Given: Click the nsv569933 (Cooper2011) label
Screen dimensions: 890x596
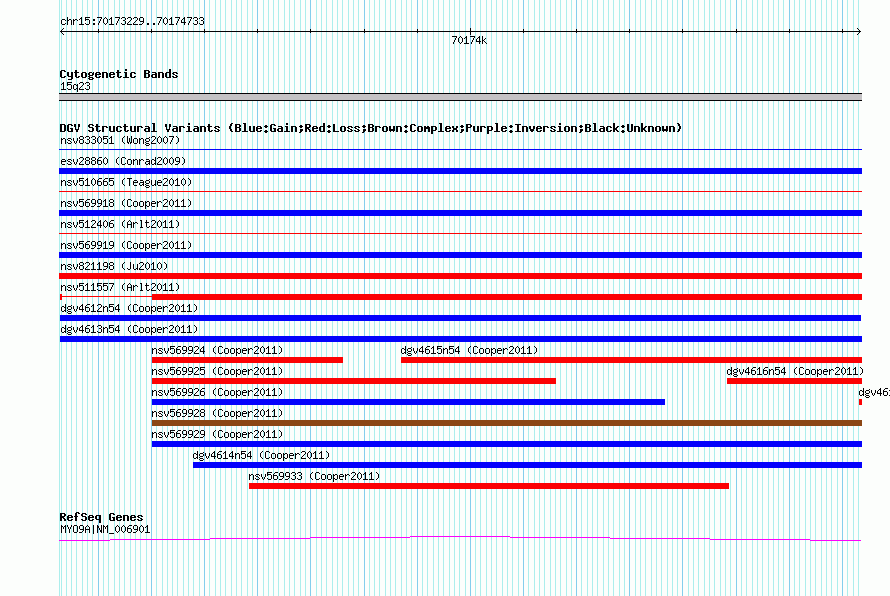Looking at the screenshot, I should coord(314,476).
